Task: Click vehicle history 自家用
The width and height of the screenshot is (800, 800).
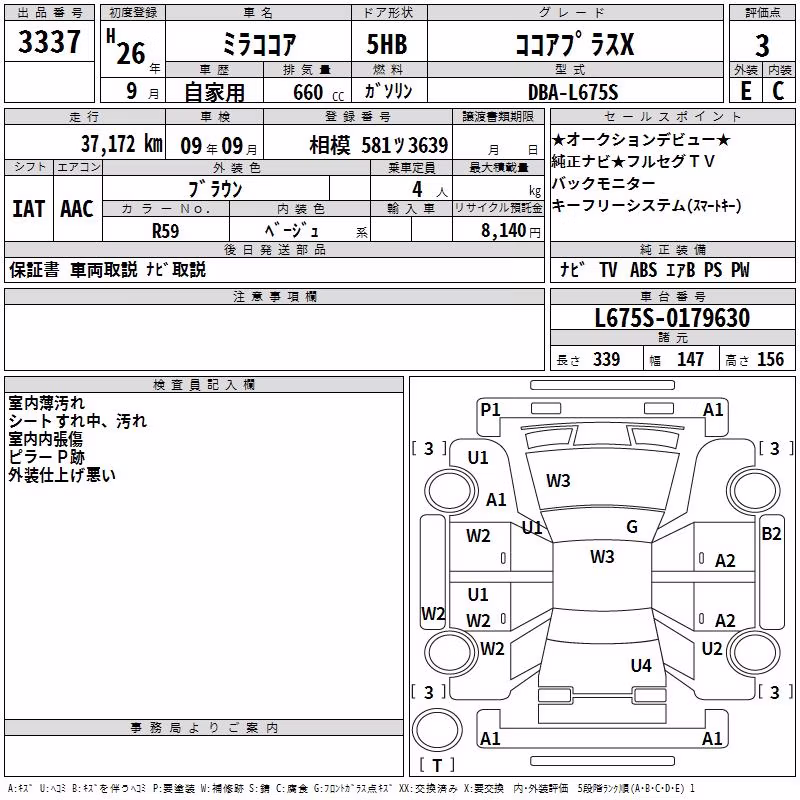Action: [x=214, y=92]
